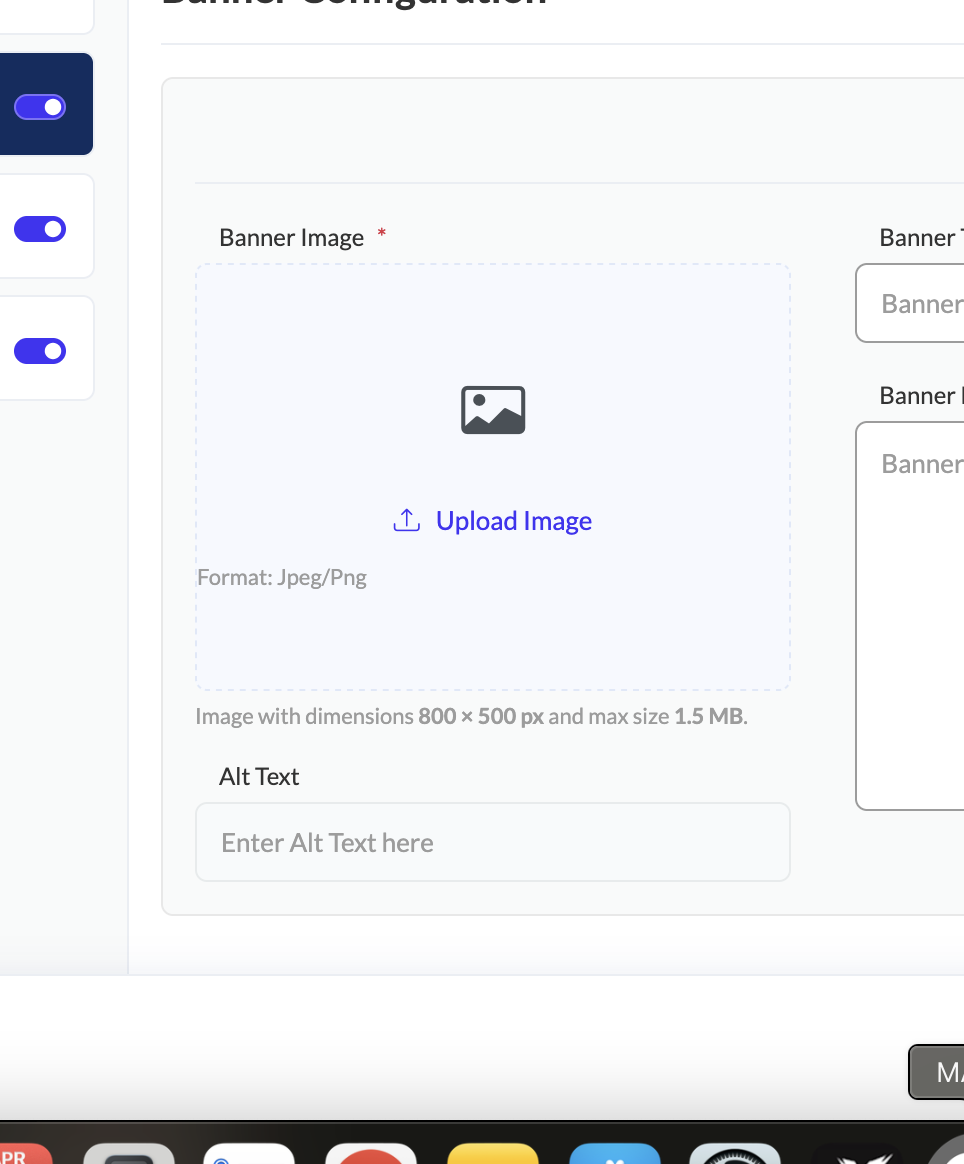Click the upload arrow icon beside Upload Image
This screenshot has height=1164, width=964.
(x=406, y=521)
